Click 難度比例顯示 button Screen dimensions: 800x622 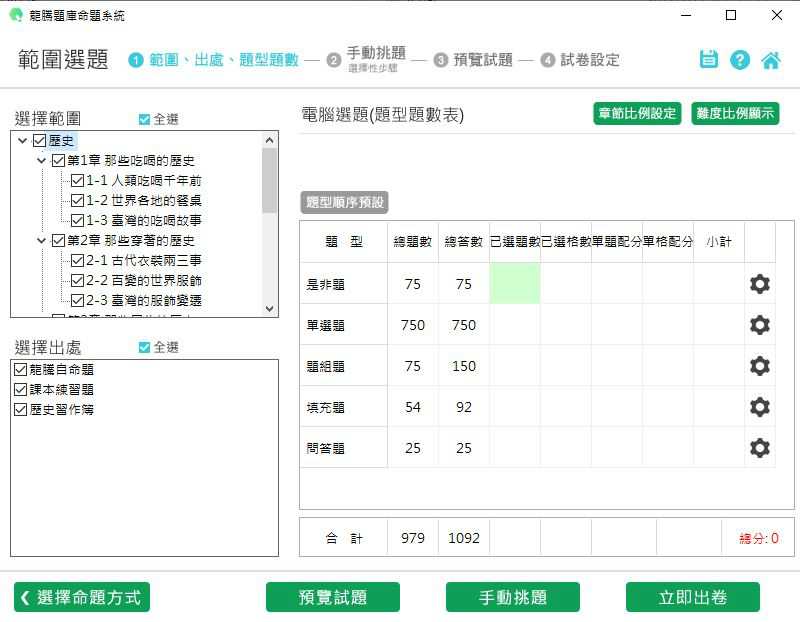pos(735,113)
